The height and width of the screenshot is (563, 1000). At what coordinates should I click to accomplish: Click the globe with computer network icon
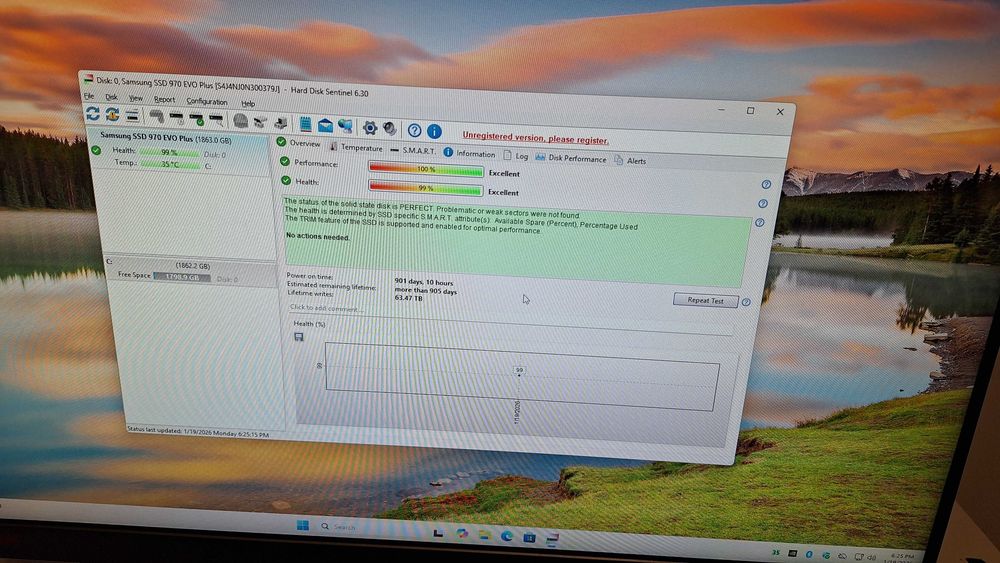pyautogui.click(x=345, y=126)
